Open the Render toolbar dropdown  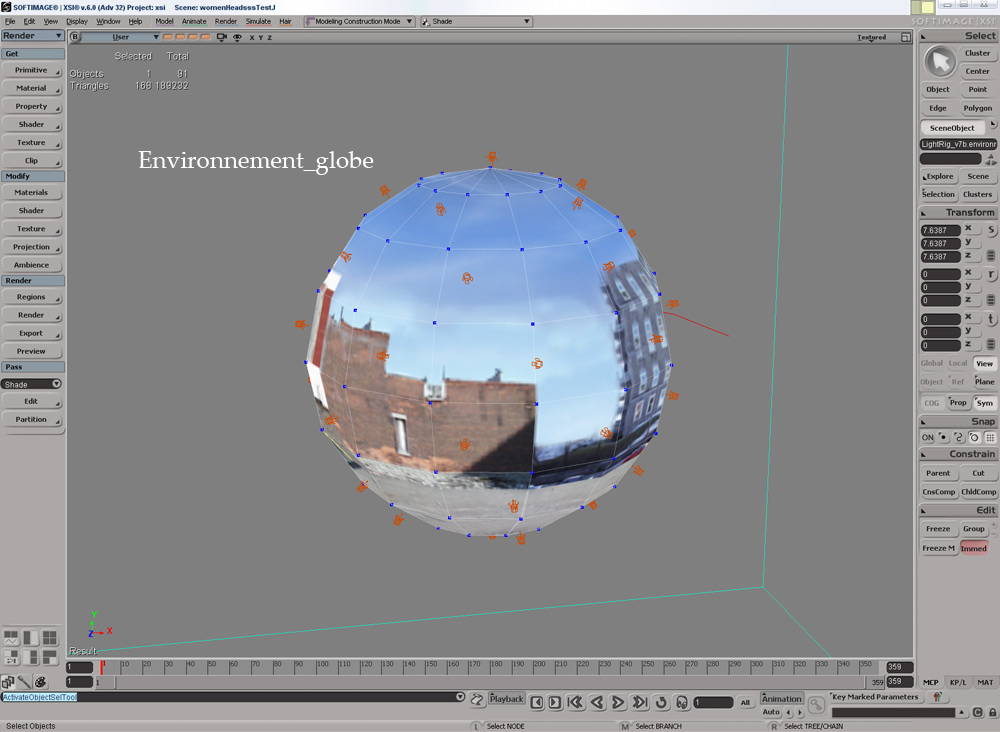tap(32, 36)
